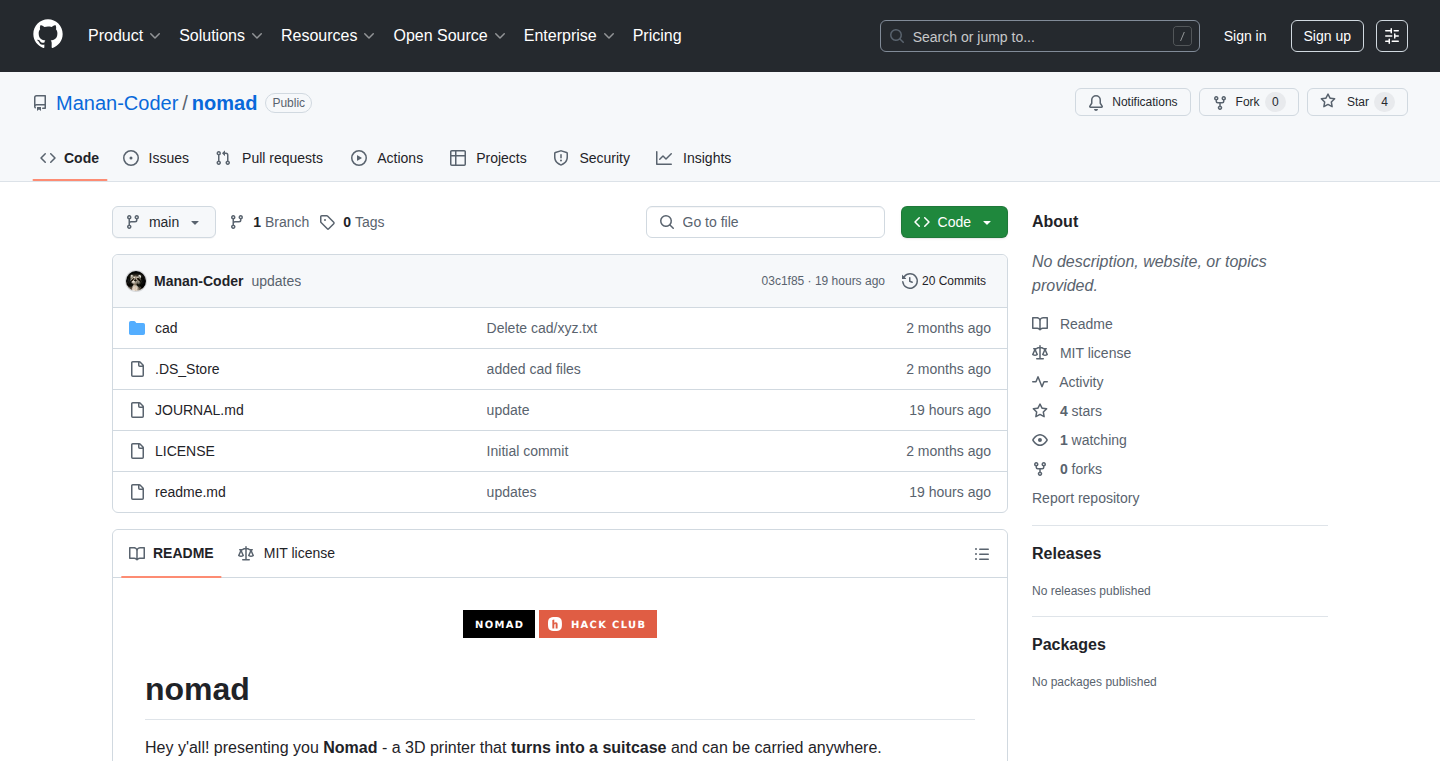This screenshot has height=761, width=1440.
Task: Open the green Code dropdown button
Action: pos(954,222)
